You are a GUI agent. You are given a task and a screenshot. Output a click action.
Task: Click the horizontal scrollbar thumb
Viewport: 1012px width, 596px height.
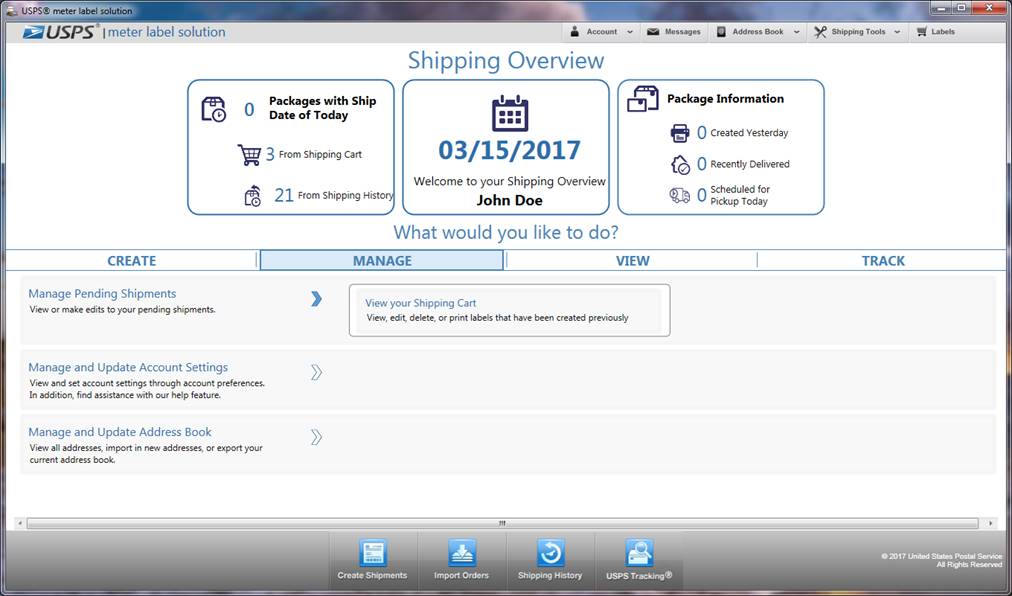[502, 523]
